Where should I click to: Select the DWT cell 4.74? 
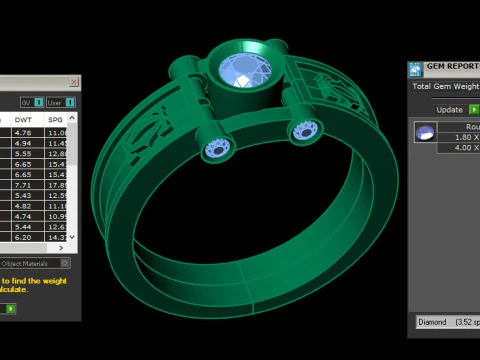28,216
